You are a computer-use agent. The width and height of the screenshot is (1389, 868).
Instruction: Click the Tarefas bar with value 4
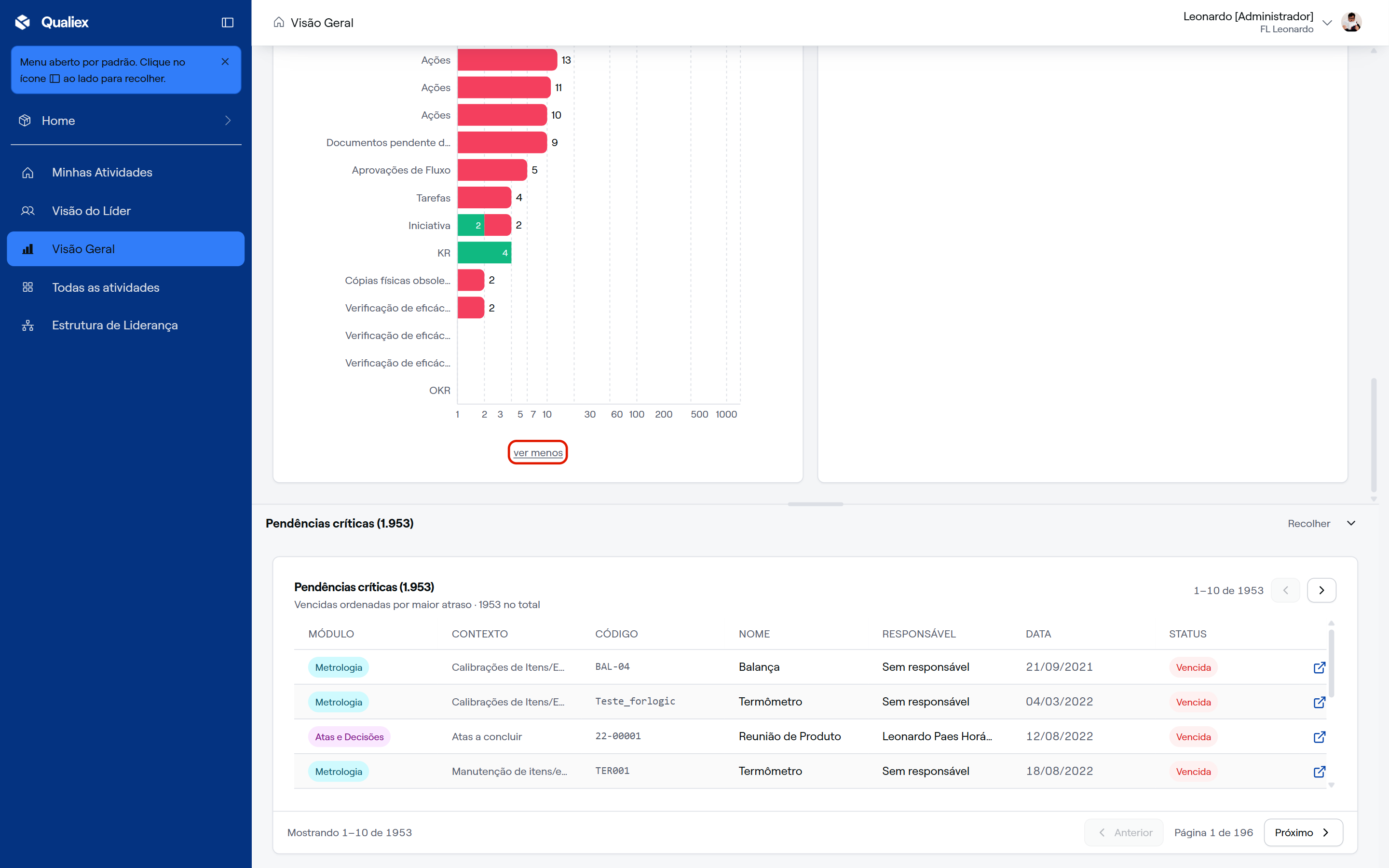point(484,198)
